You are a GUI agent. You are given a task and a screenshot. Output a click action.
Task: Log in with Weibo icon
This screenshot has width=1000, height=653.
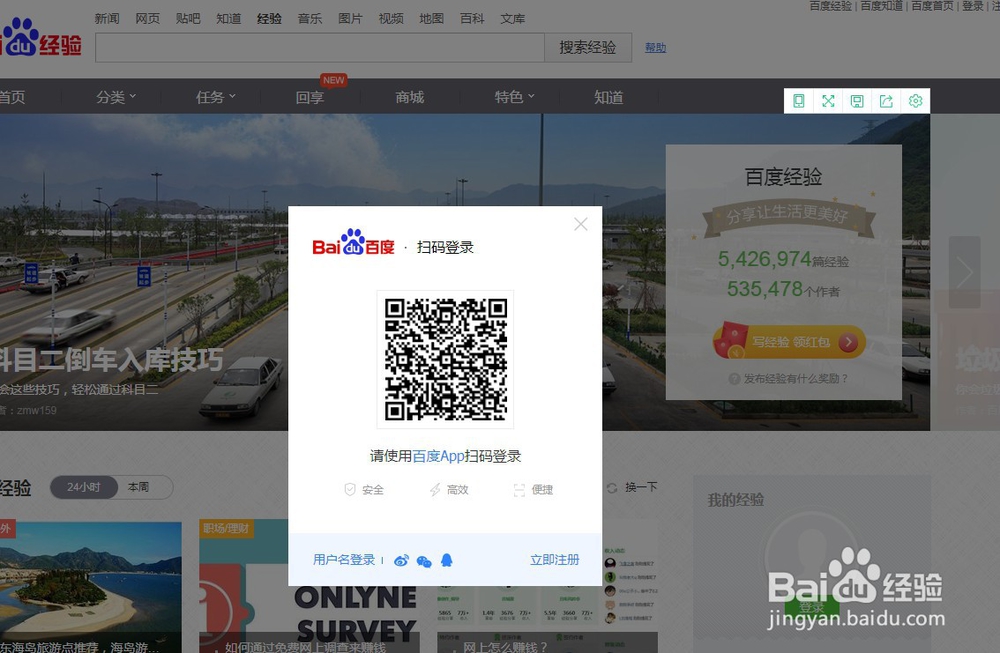401,561
